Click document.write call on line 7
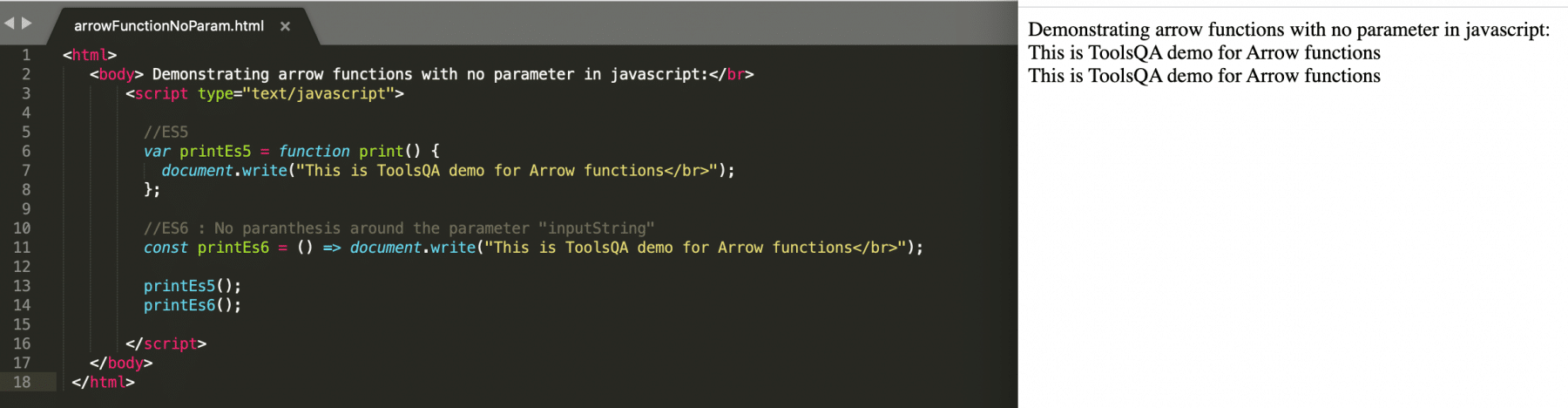Screen dimensions: 1568x408 (449, 171)
